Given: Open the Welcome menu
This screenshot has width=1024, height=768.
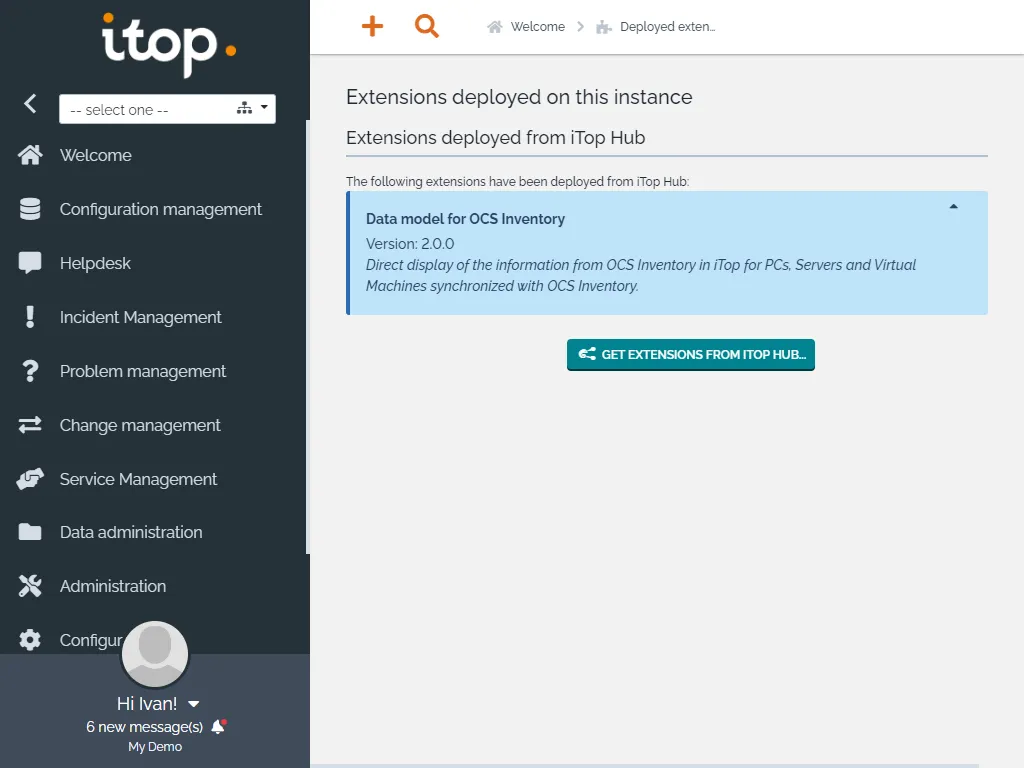Looking at the screenshot, I should 95,155.
